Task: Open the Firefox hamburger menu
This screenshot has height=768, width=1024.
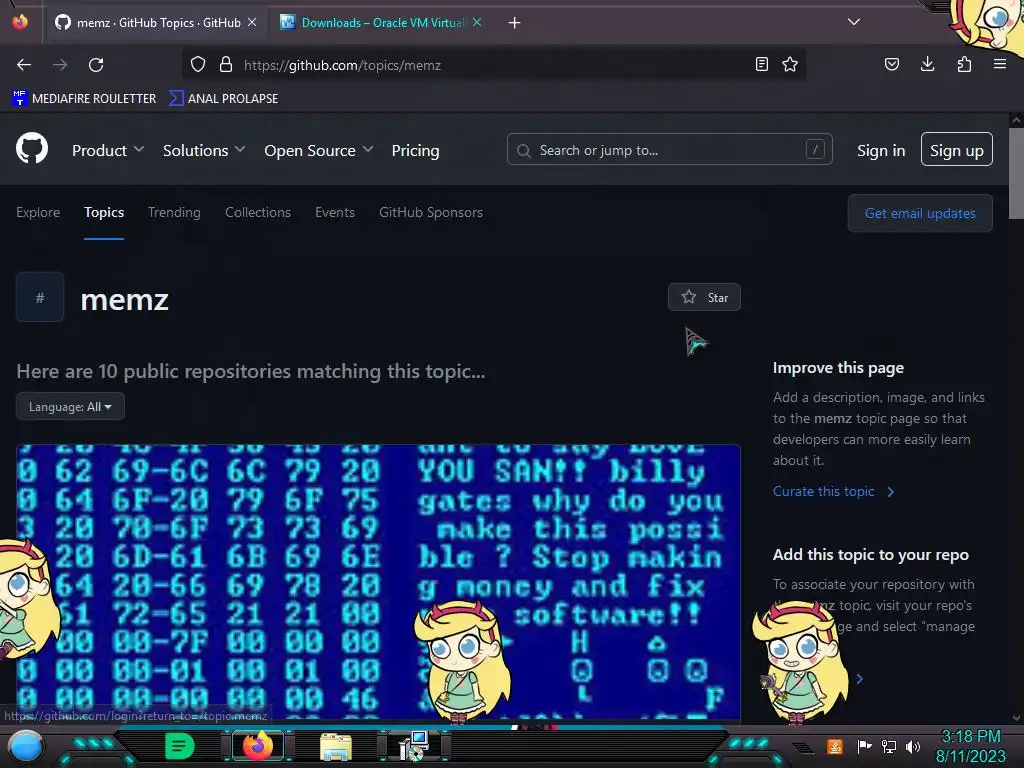Action: pyautogui.click(x=1000, y=64)
